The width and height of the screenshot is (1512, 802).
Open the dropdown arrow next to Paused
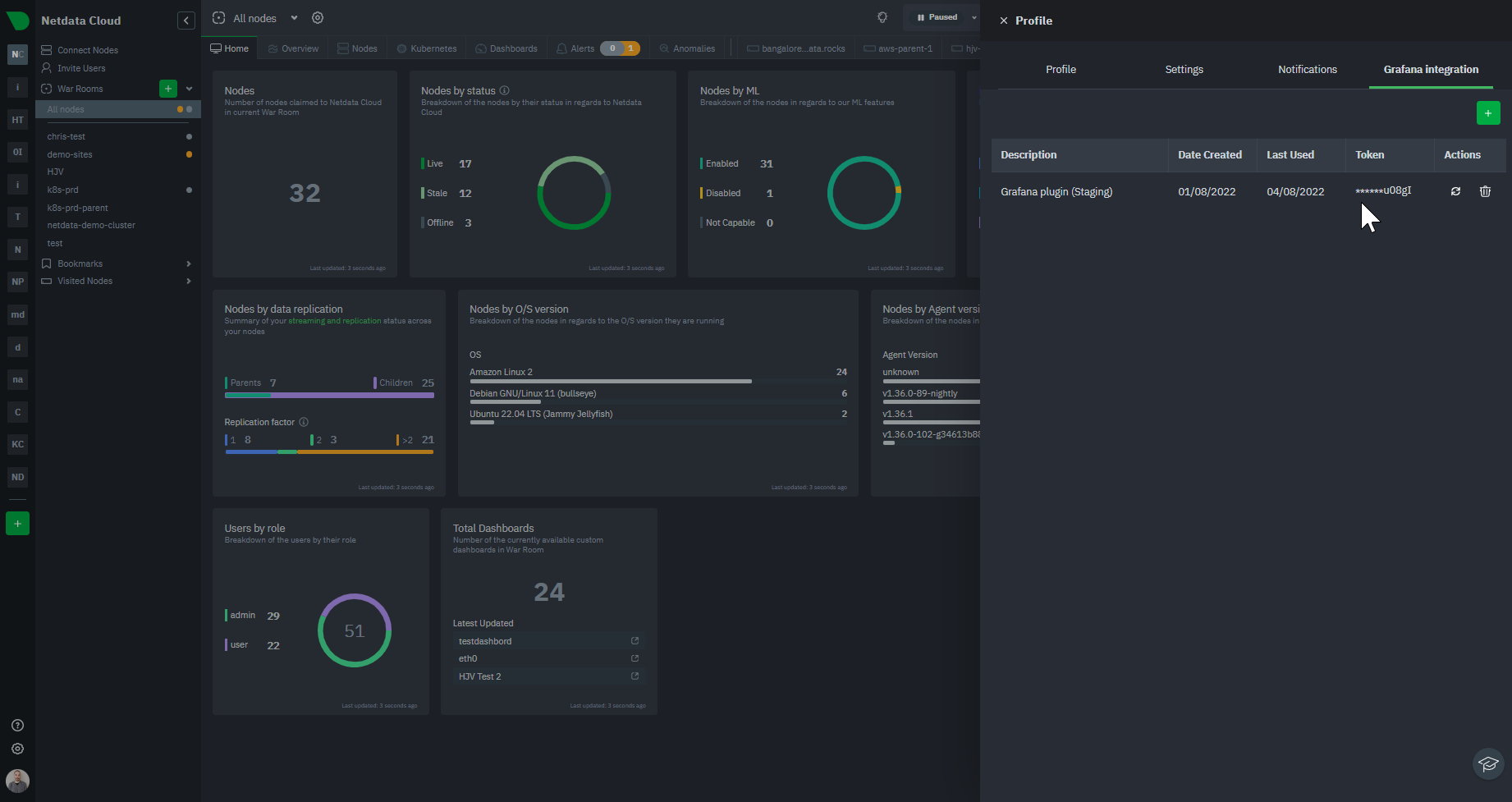click(x=974, y=17)
